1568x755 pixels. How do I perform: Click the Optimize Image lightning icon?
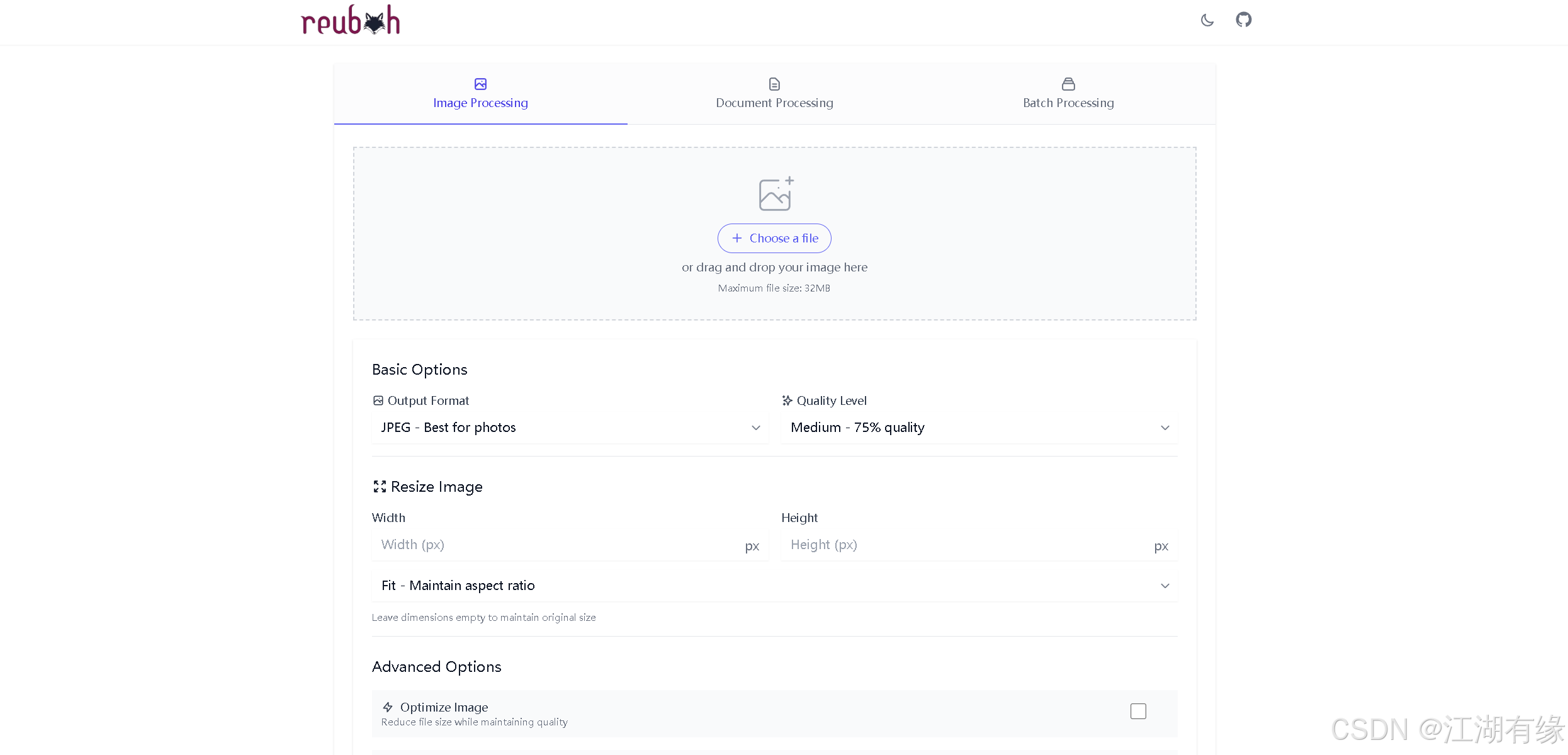click(388, 708)
